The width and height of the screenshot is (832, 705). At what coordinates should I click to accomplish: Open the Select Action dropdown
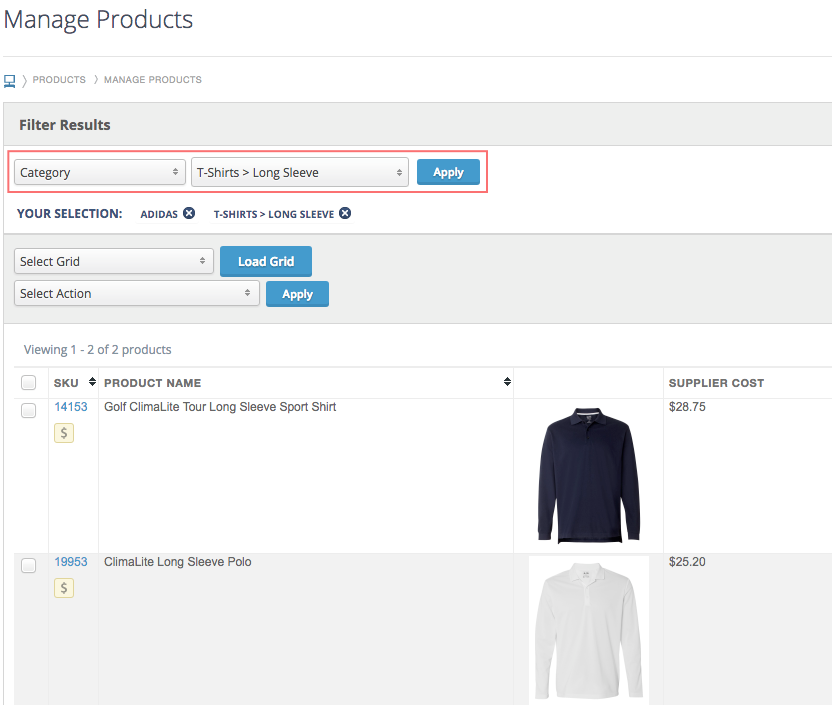coord(137,293)
